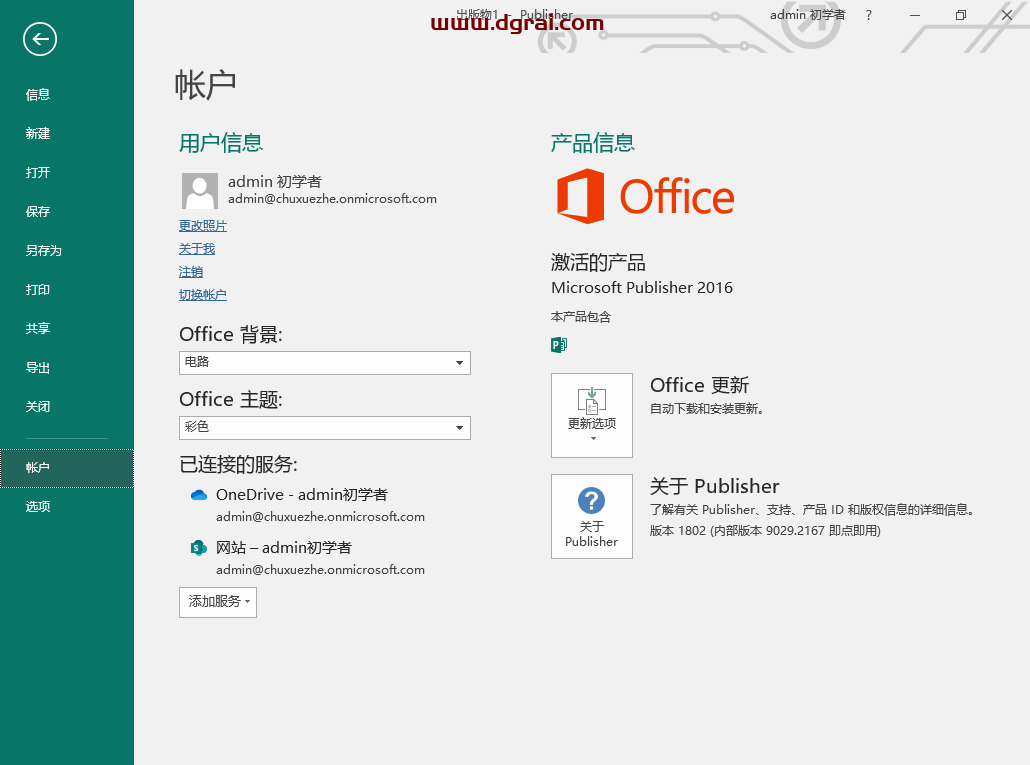The width and height of the screenshot is (1030, 765).
Task: Select 关闭 in the sidebar
Action: tap(37, 406)
